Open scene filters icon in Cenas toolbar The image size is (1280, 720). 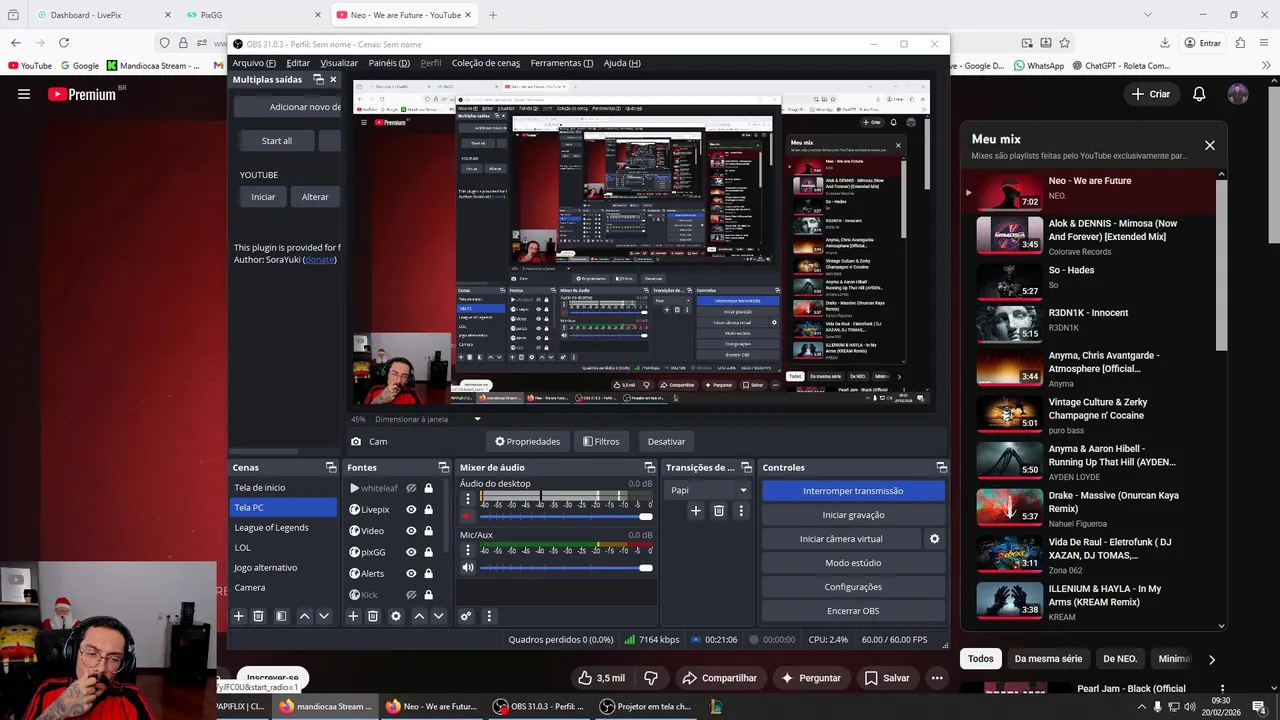tap(281, 616)
